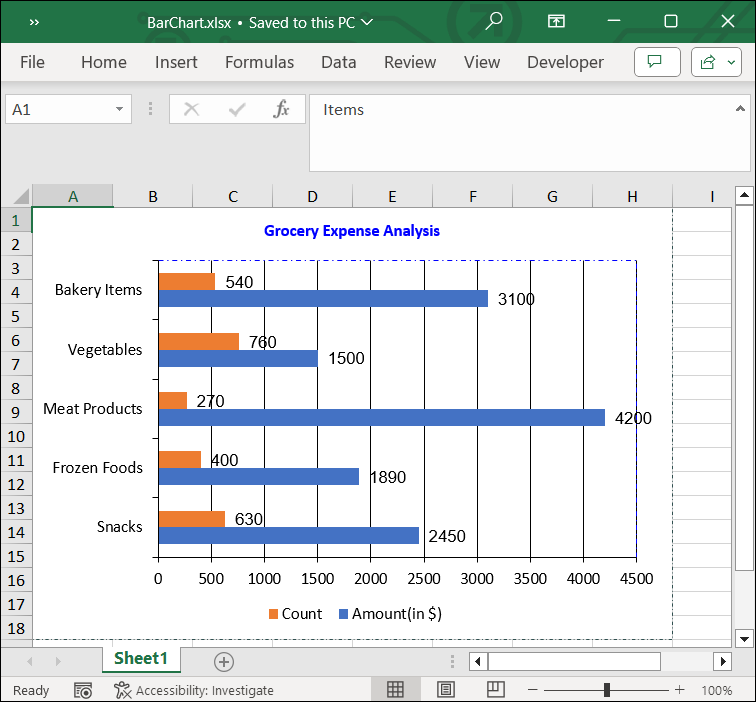This screenshot has height=702, width=756.
Task: Open the File menu
Action: pyautogui.click(x=32, y=62)
